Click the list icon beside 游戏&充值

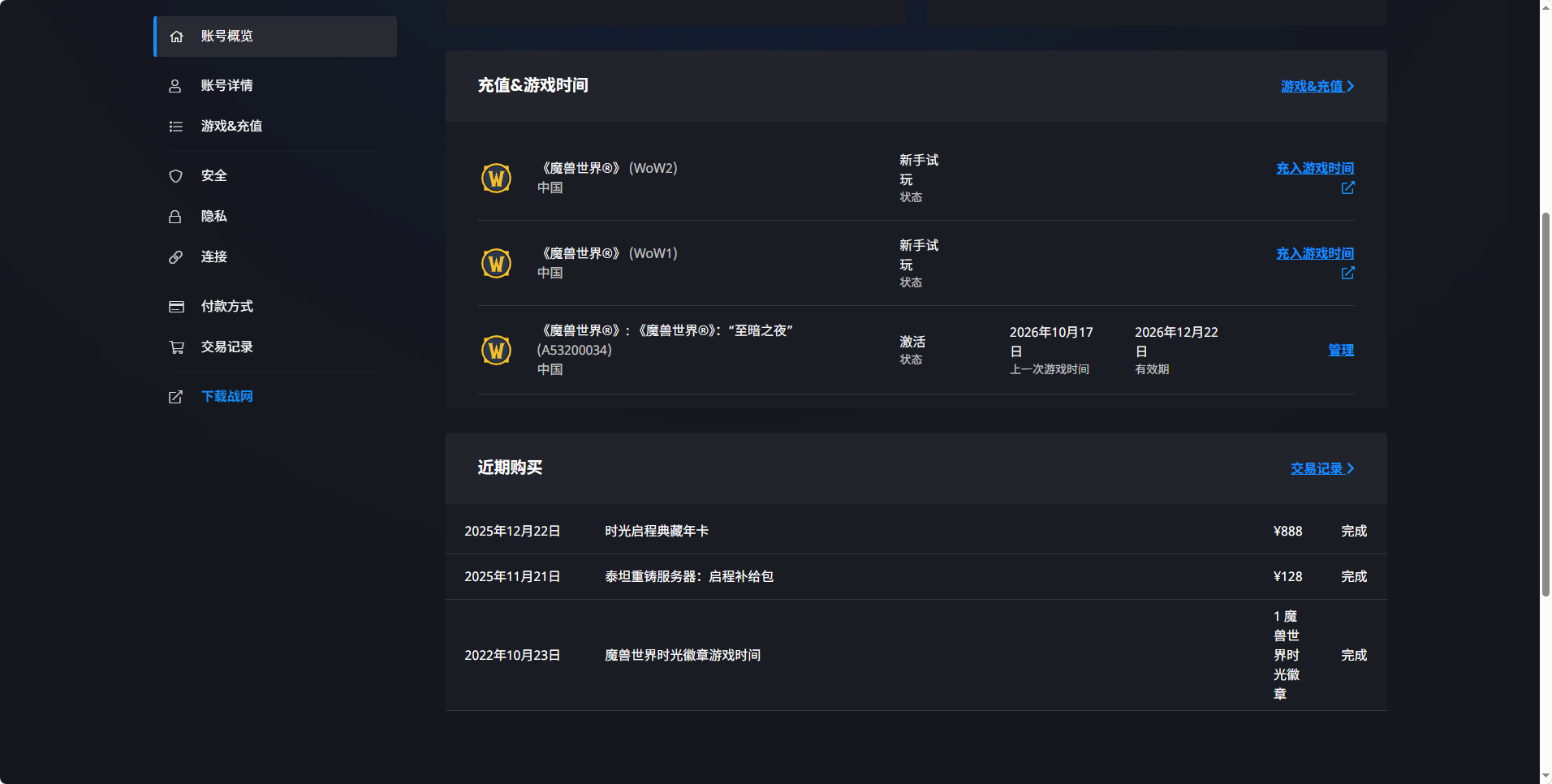175,127
